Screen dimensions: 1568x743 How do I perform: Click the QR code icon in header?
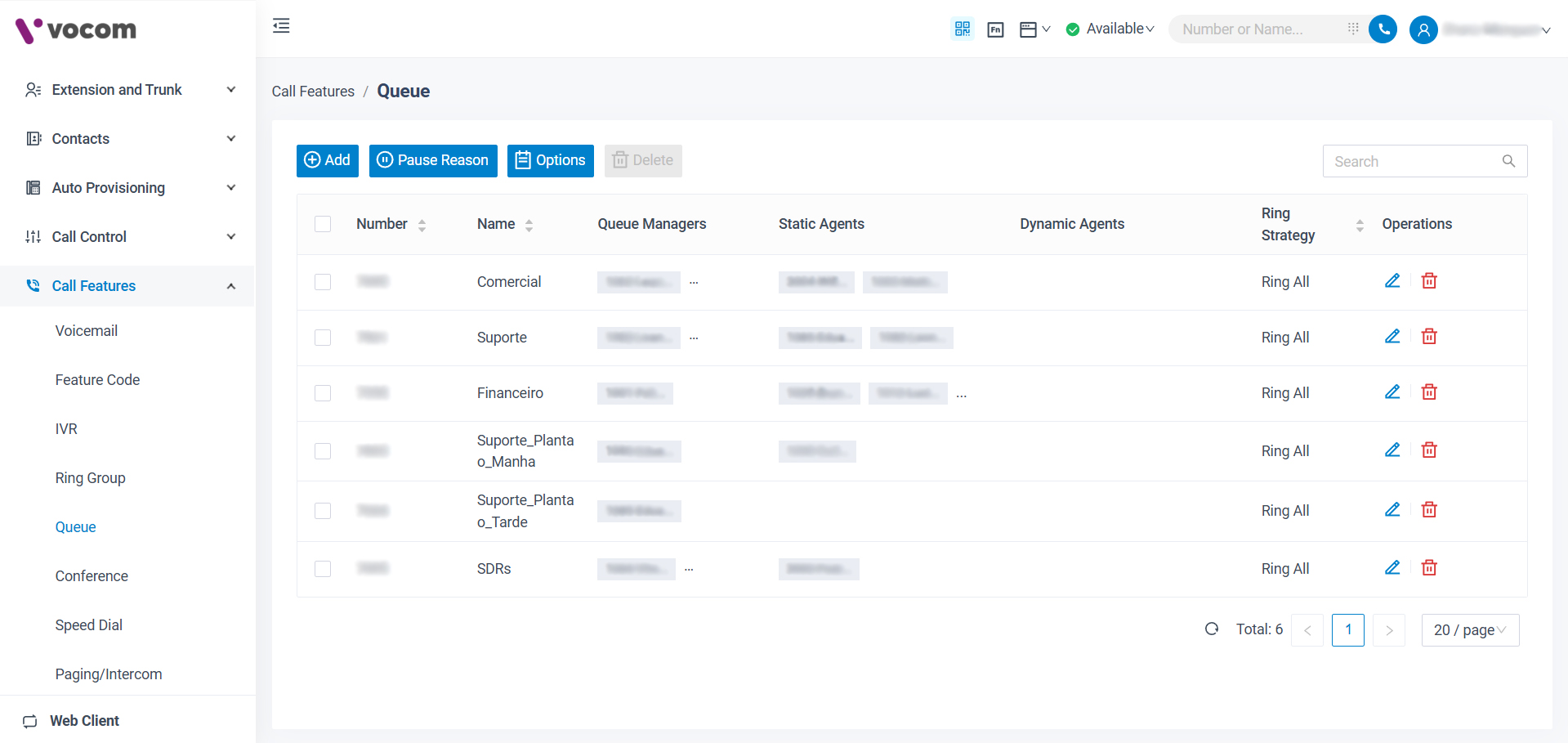pyautogui.click(x=962, y=29)
